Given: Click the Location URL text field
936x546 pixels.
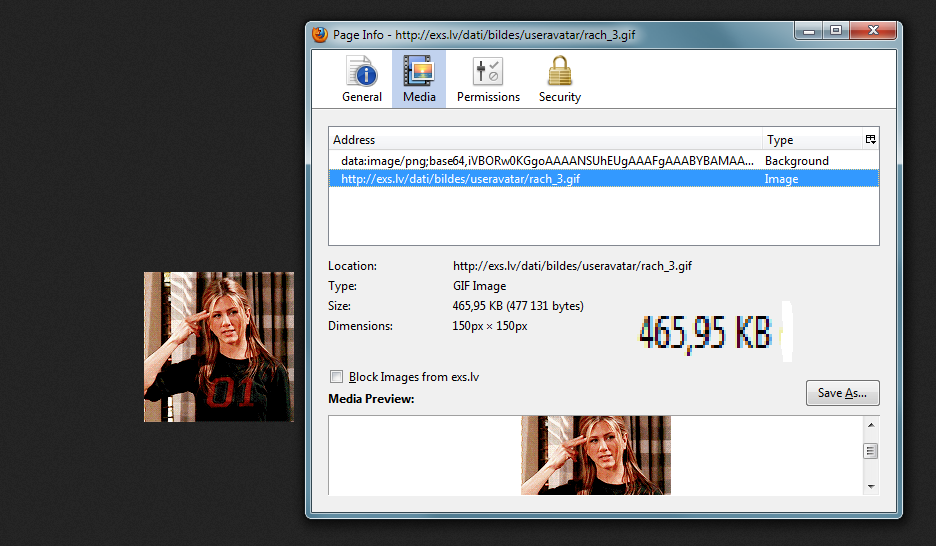Looking at the screenshot, I should tap(572, 266).
